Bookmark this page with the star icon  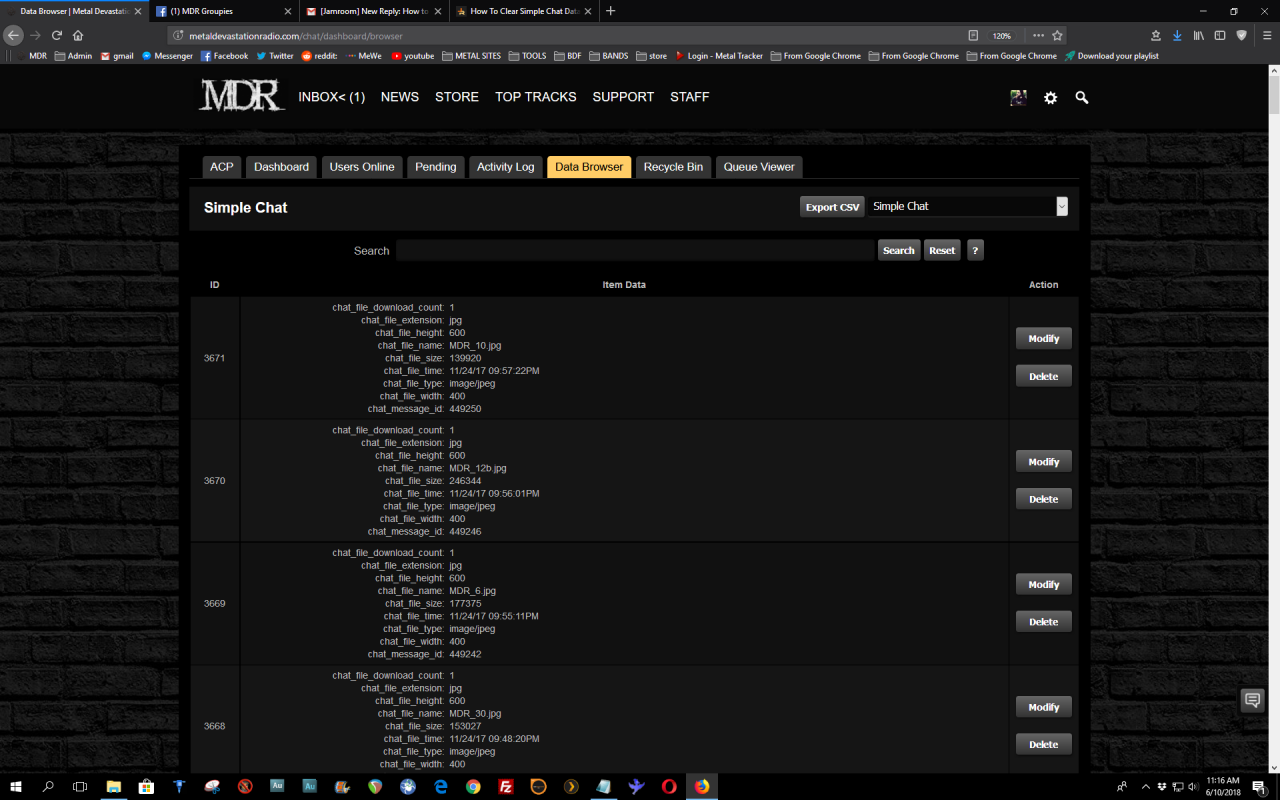(x=1057, y=35)
